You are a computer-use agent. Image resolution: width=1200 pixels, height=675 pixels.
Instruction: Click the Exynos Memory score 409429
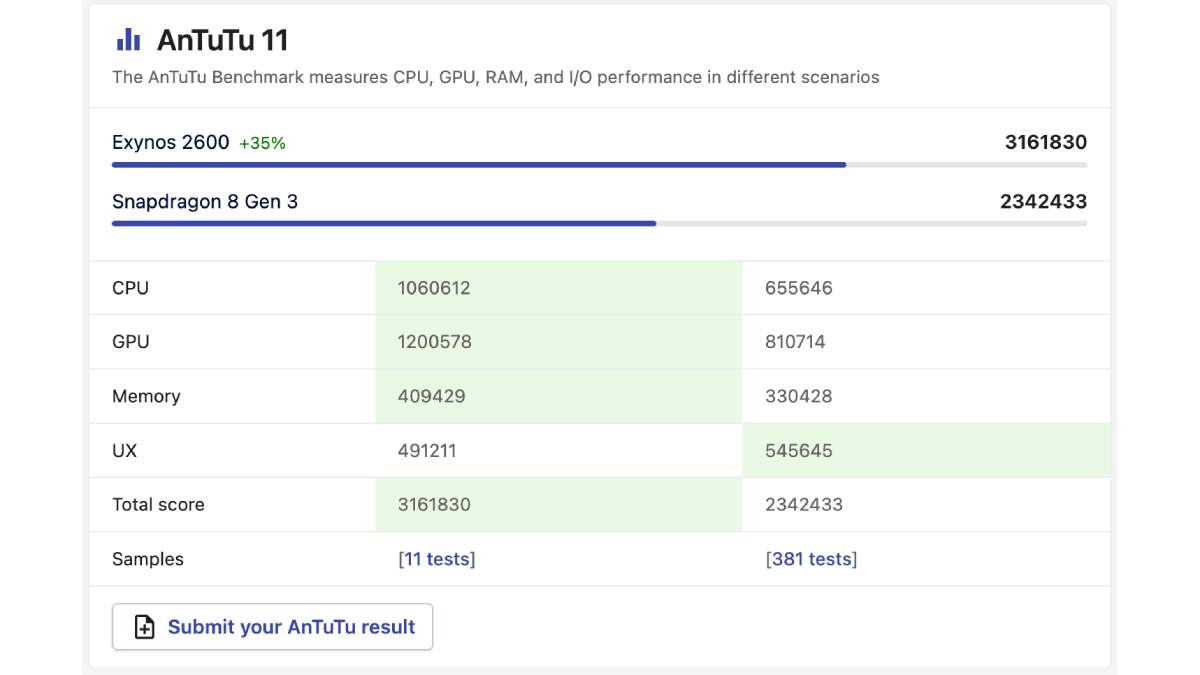point(431,396)
